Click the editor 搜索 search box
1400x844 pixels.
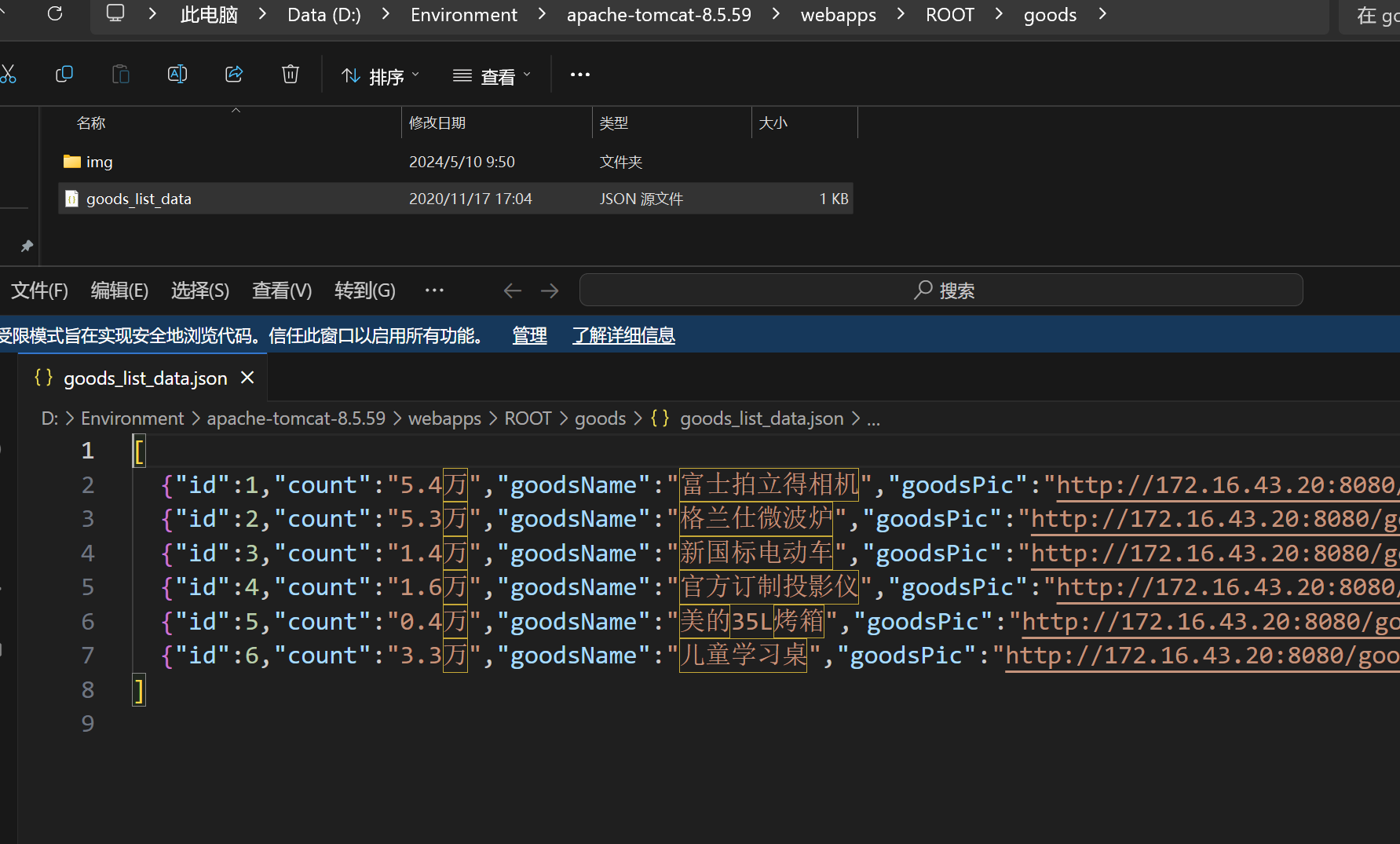(941, 290)
